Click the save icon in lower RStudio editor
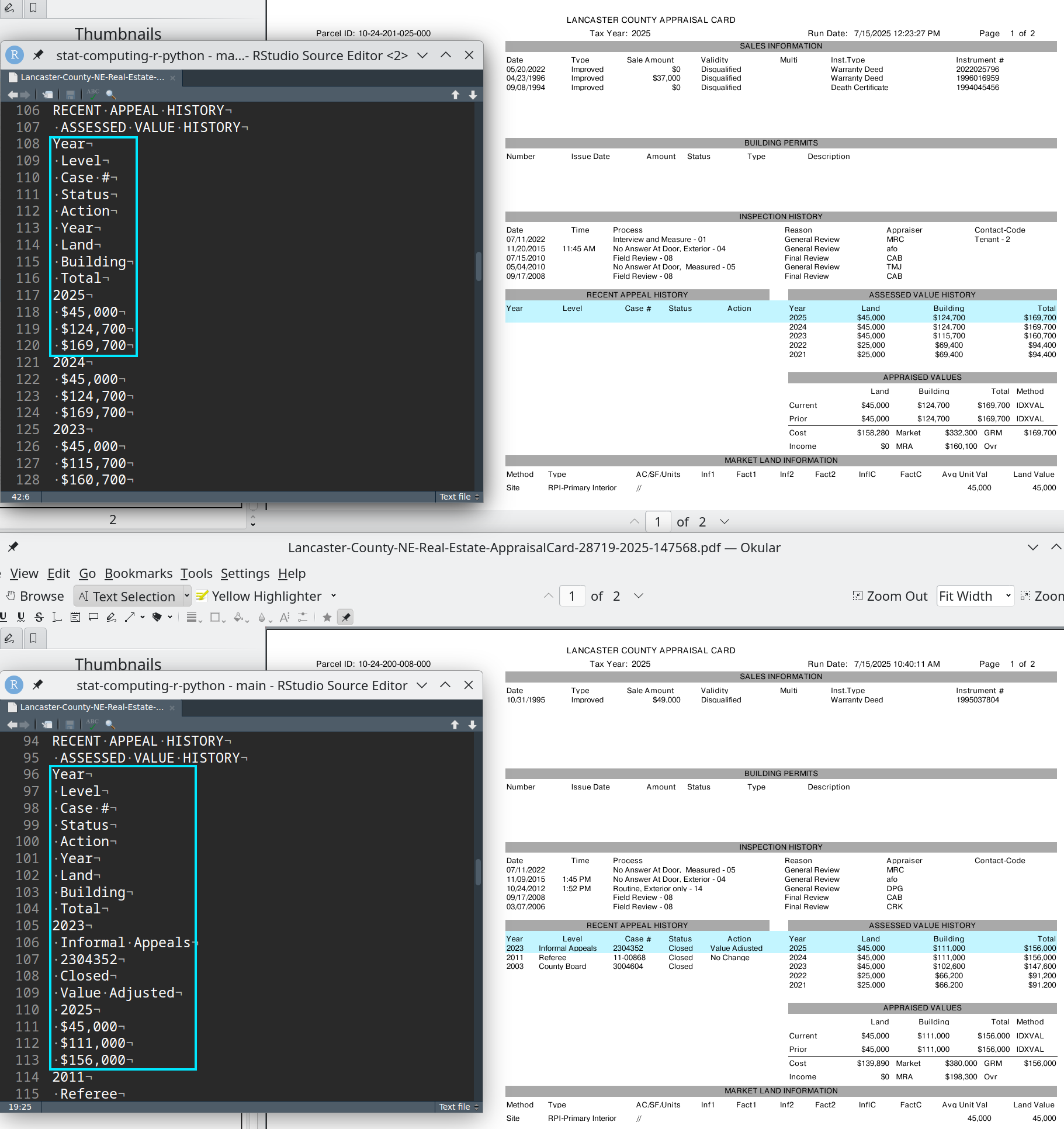Screen dimensions: 1064x1129 (70, 725)
